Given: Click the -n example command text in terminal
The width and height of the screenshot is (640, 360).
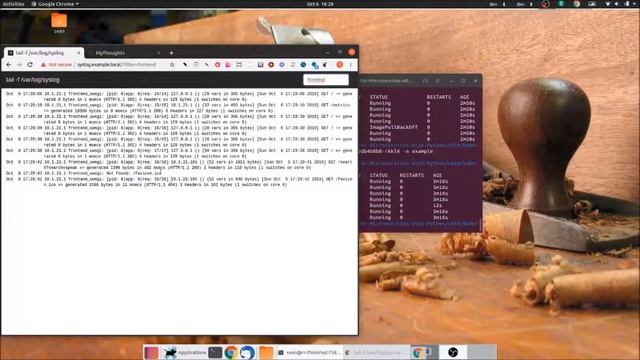Looking at the screenshot, I should 418,151.
